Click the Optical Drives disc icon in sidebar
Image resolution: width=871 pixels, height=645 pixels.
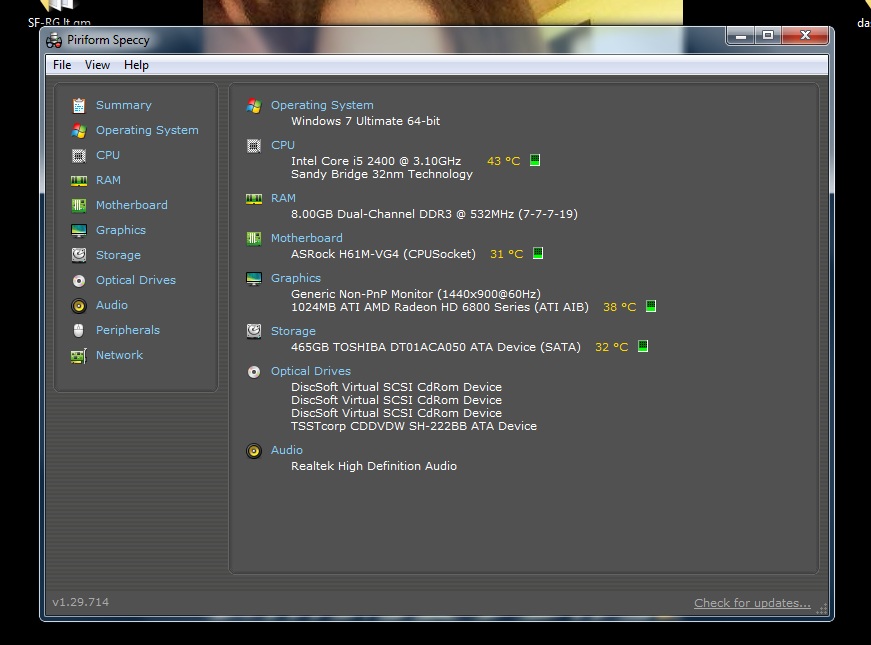[x=79, y=281]
